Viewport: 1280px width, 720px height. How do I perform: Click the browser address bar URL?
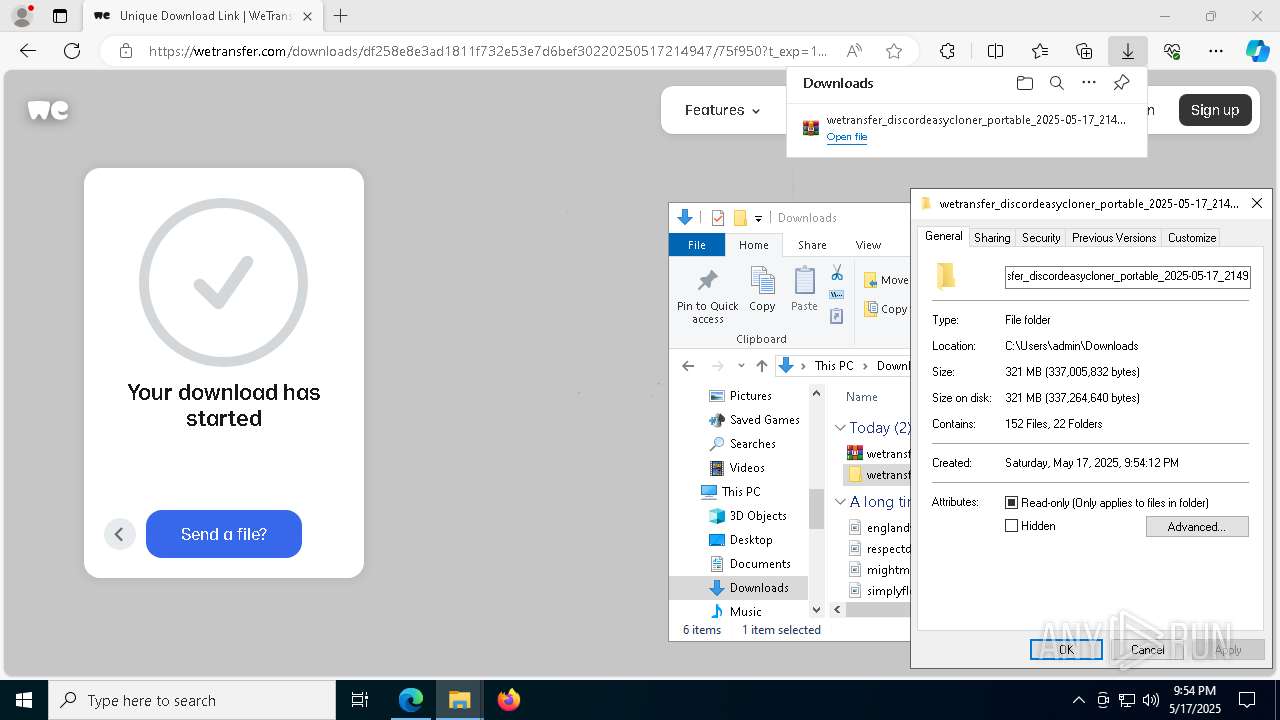pyautogui.click(x=488, y=51)
